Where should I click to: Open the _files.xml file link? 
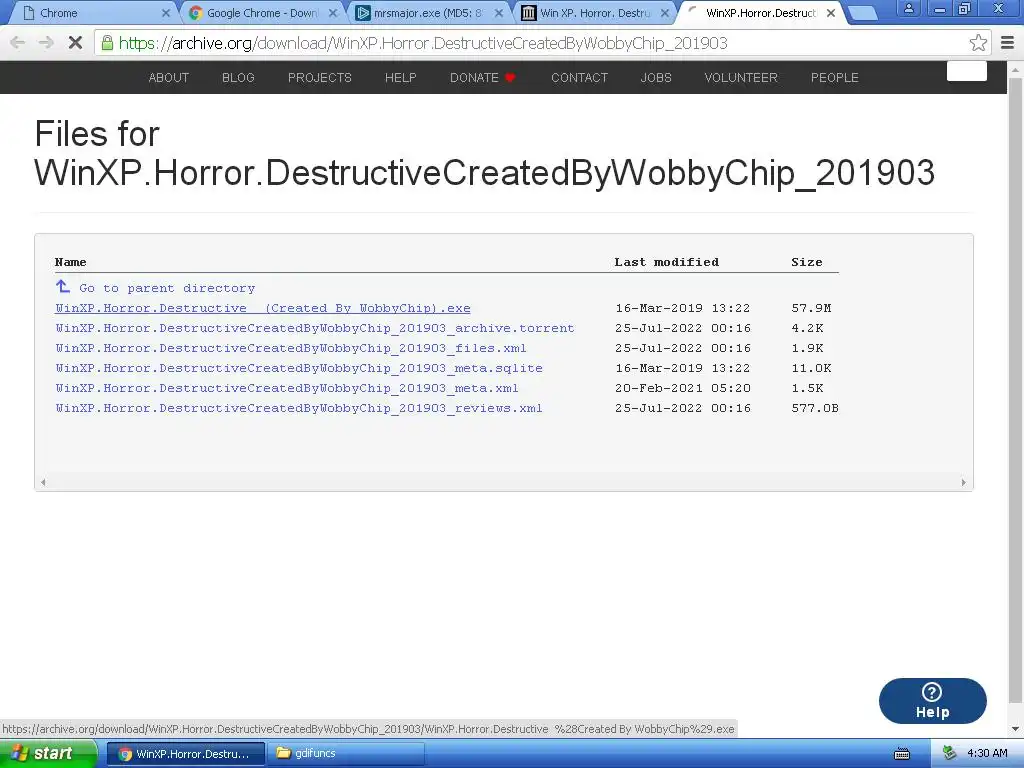(291, 348)
